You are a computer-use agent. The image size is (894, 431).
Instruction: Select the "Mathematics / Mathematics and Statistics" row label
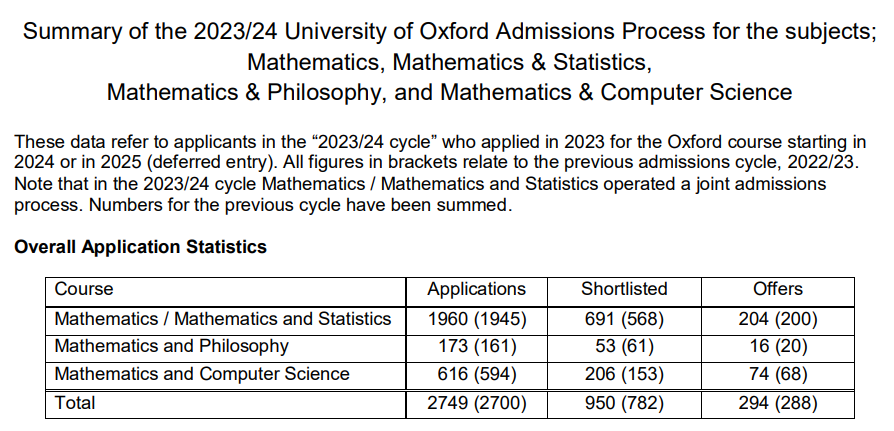click(x=223, y=318)
